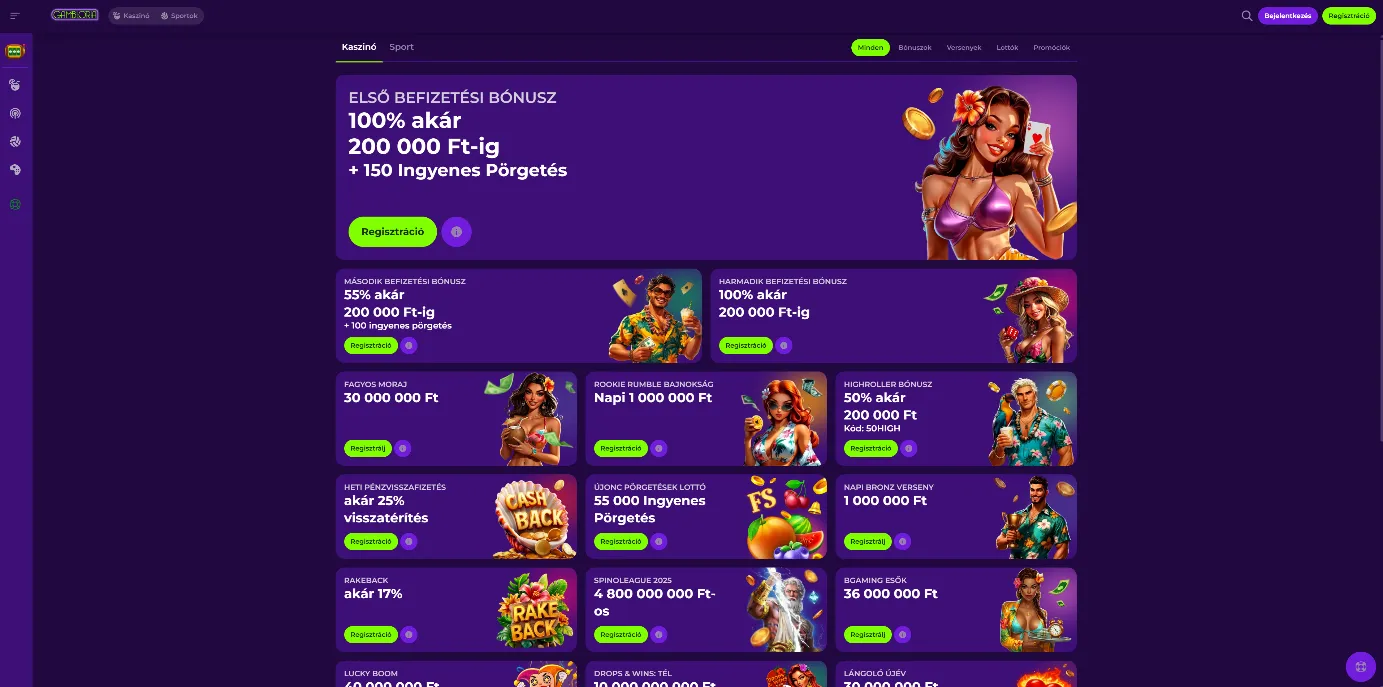Select the Bónuszok filter
The image size is (1383, 687).
(915, 47)
